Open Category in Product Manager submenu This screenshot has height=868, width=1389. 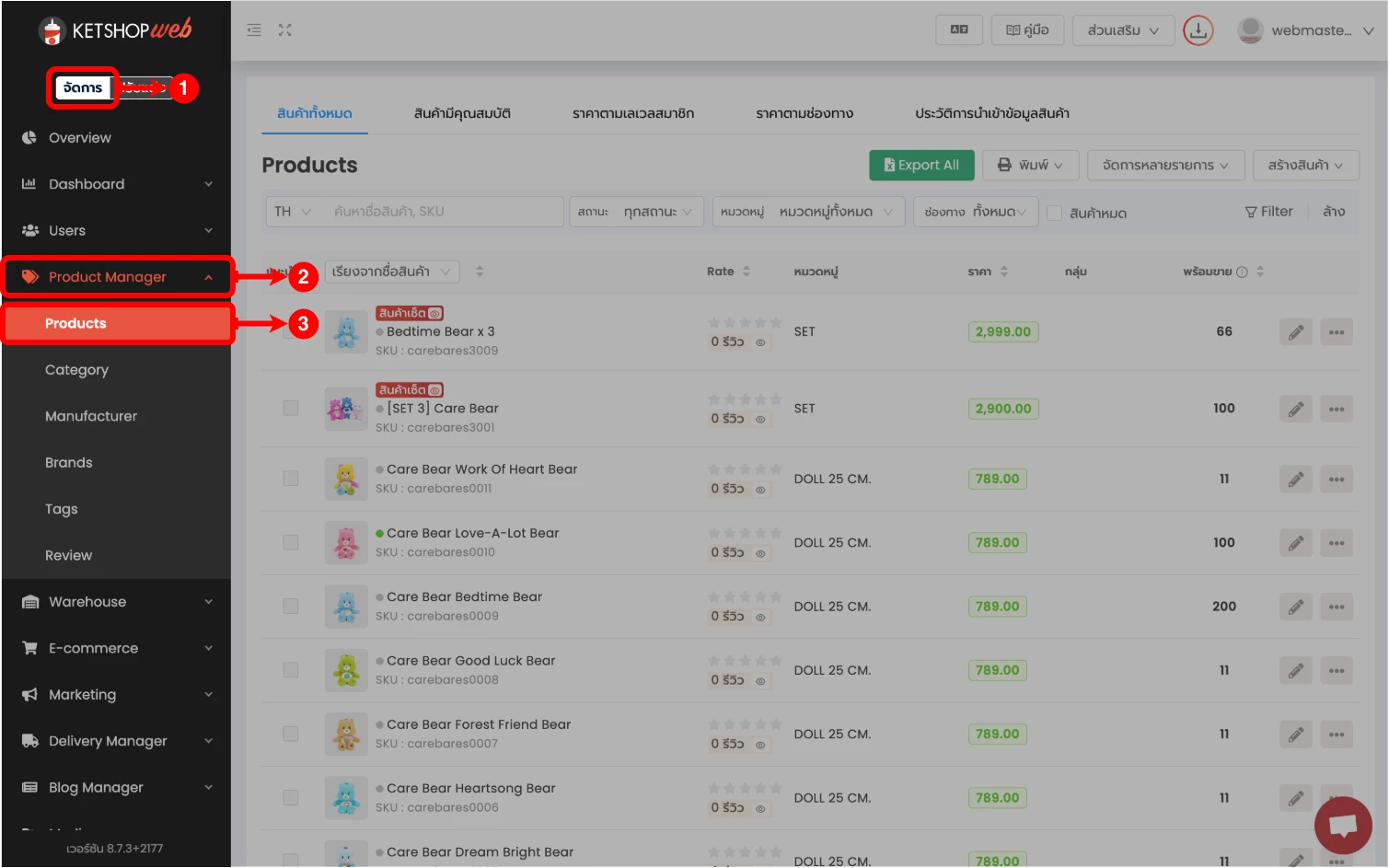coord(76,370)
